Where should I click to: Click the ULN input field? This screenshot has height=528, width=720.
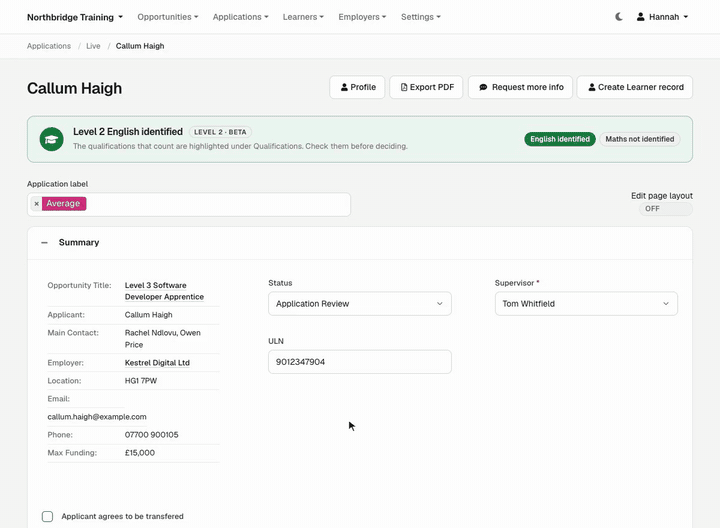coord(360,362)
